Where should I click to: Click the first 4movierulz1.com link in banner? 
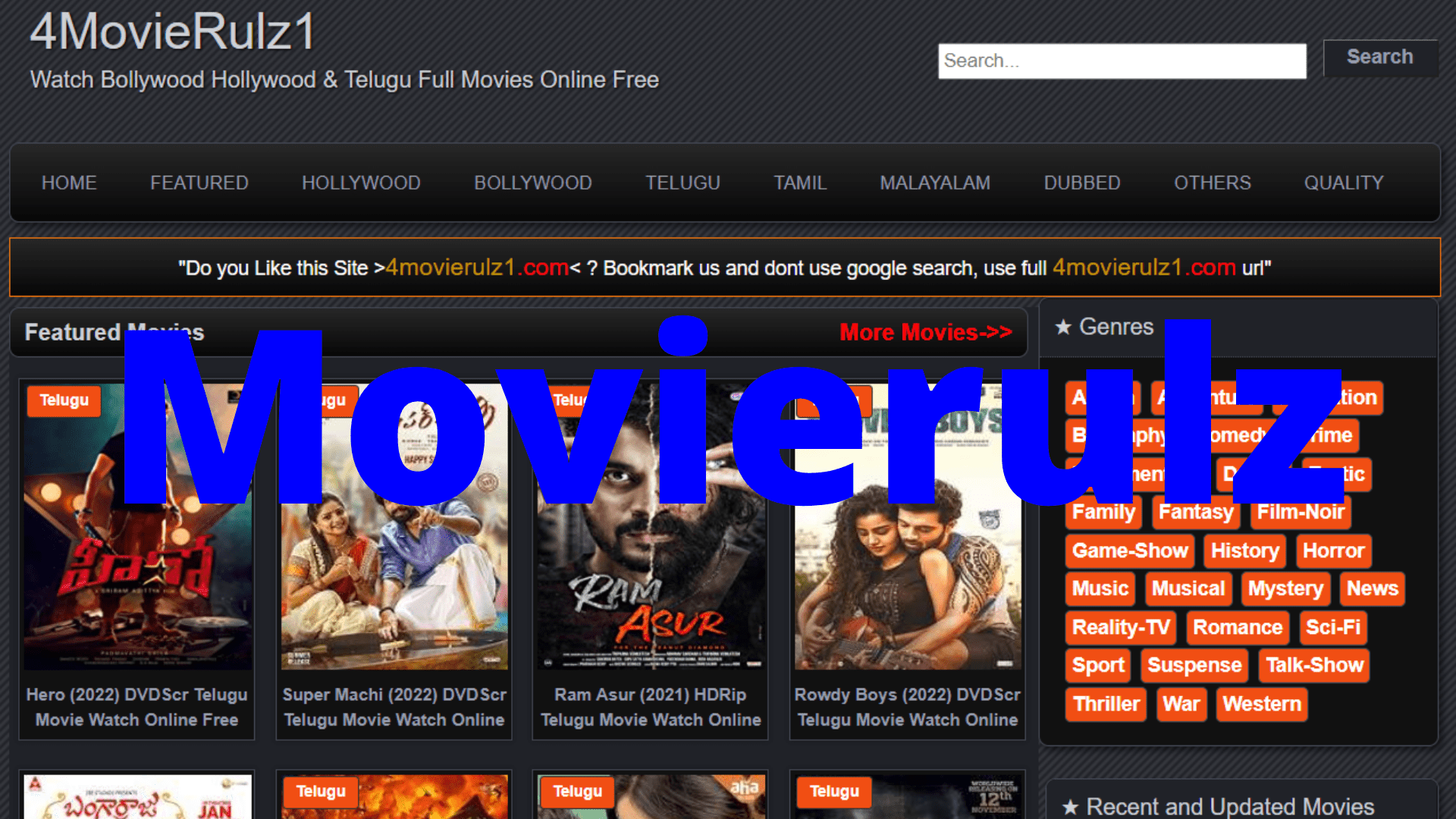coord(477,268)
